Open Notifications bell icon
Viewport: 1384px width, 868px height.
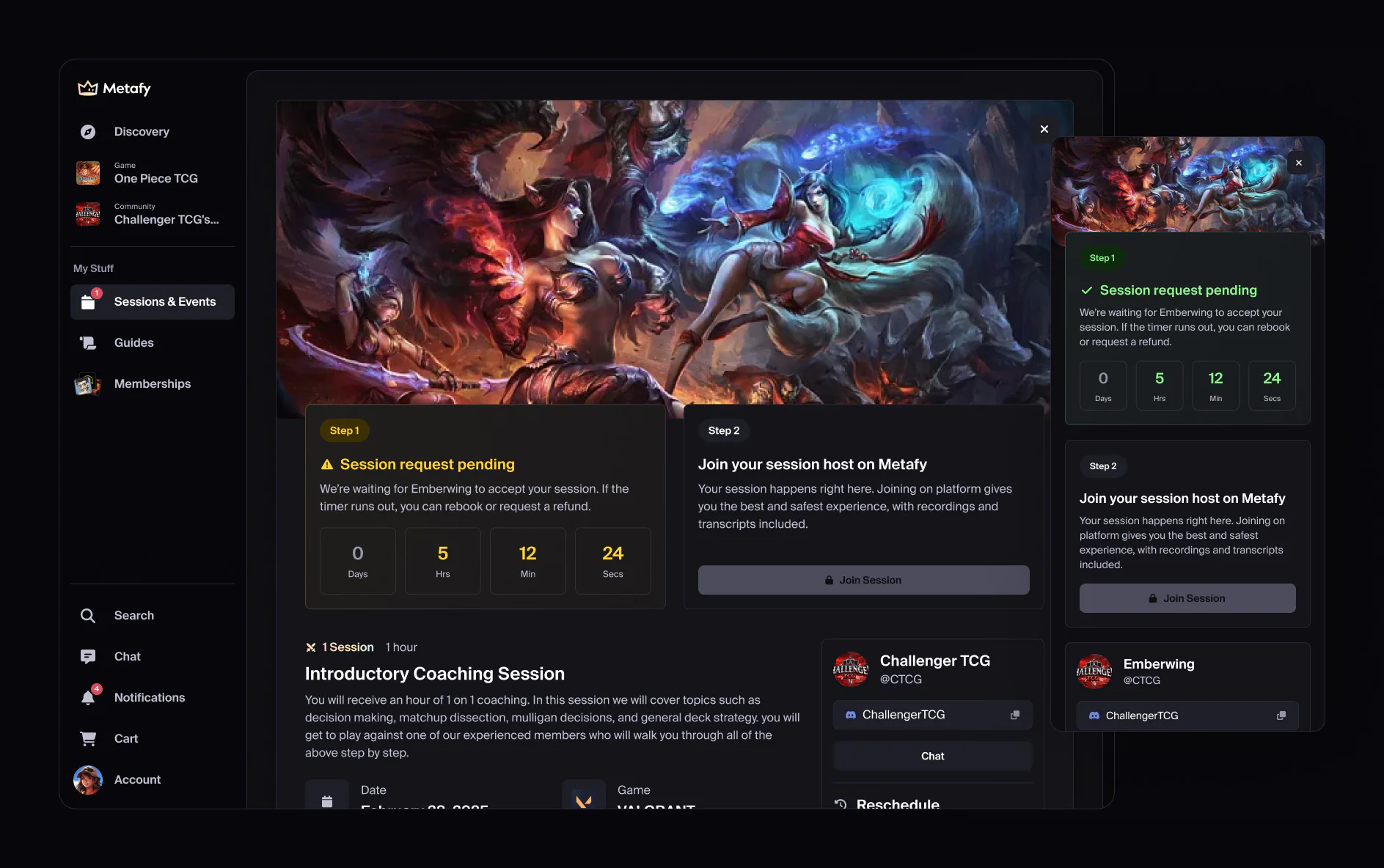click(x=88, y=697)
